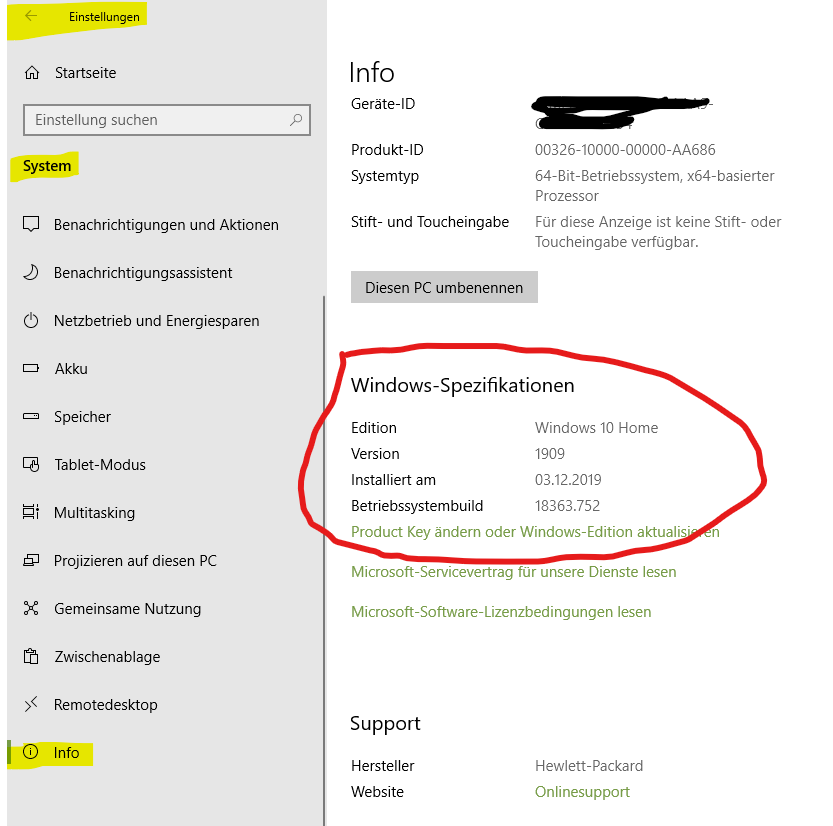Click the Version label
Image resolution: width=833 pixels, height=826 pixels.
coord(375,454)
